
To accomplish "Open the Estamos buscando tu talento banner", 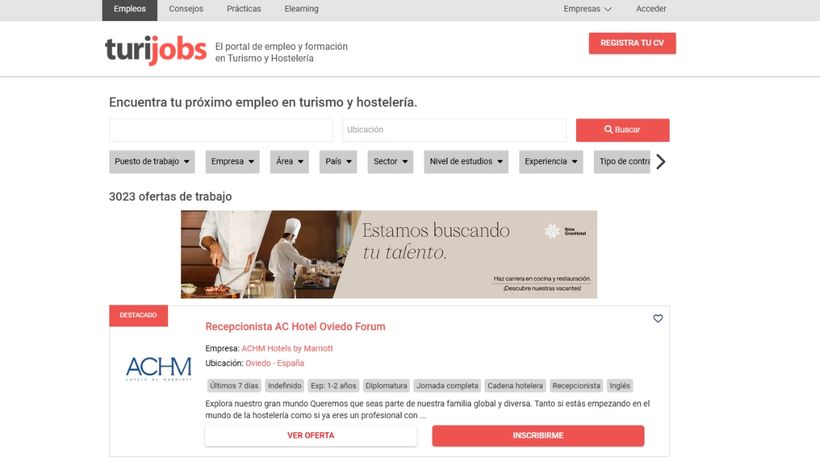I will (389, 255).
